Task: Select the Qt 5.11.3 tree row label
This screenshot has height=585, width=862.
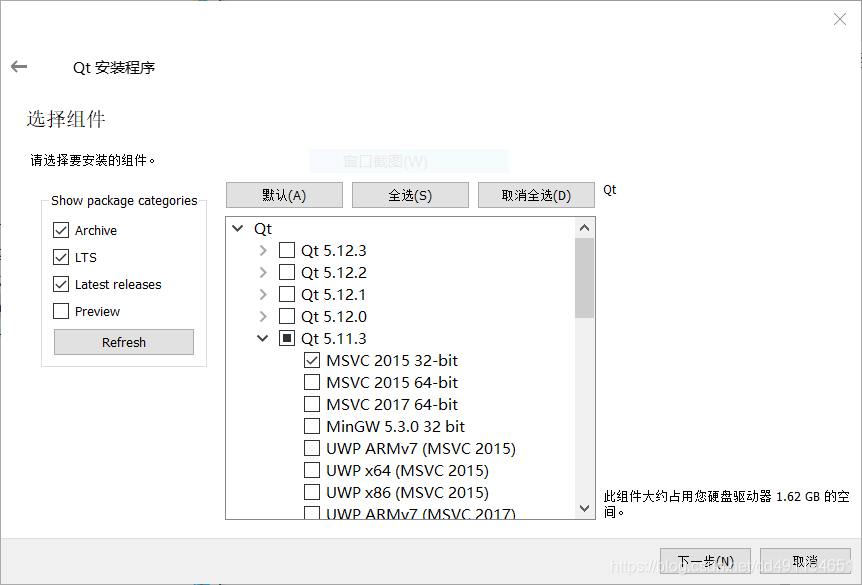Action: (334, 339)
